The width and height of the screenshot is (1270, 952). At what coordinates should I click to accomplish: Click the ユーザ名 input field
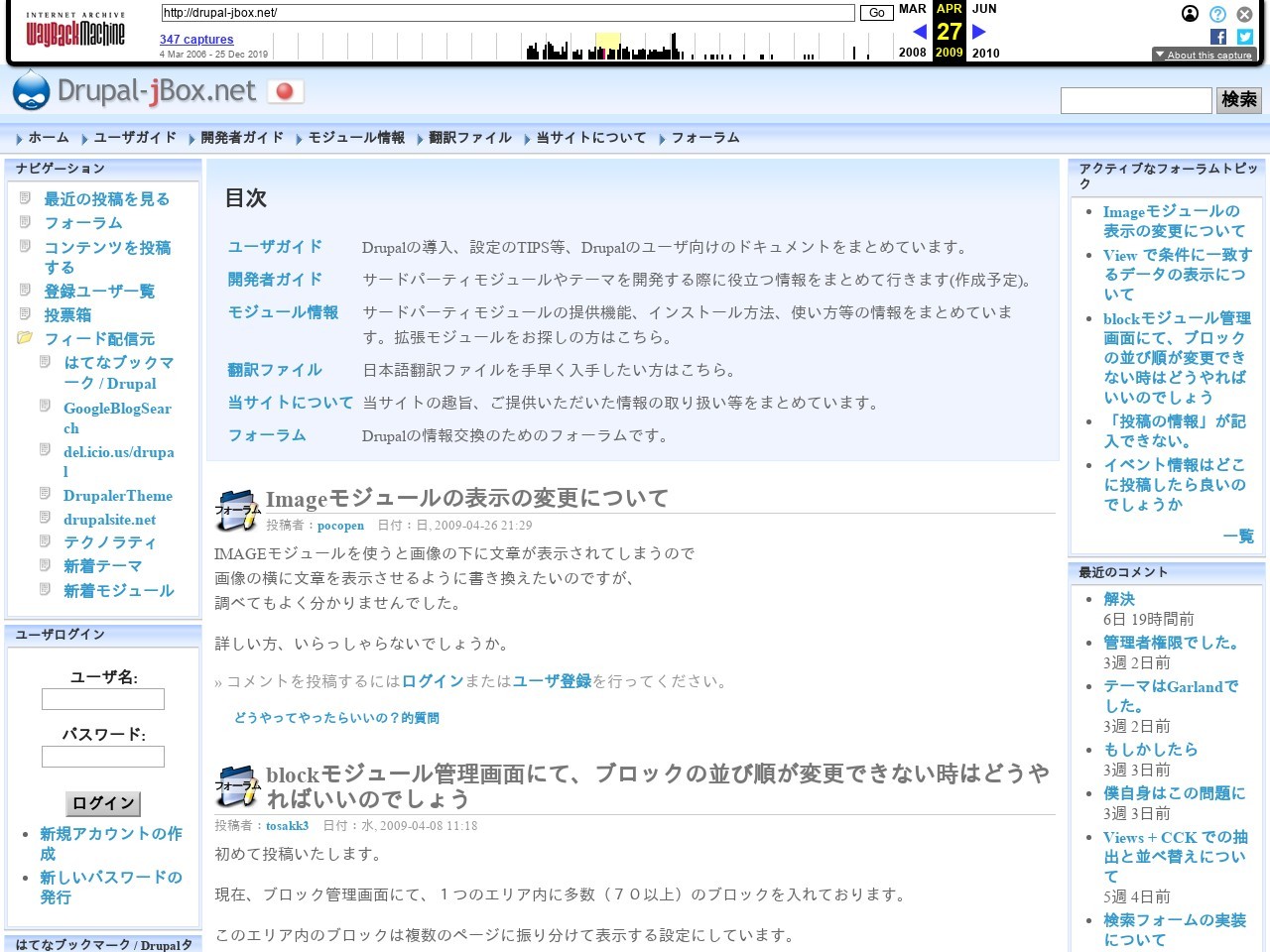(102, 699)
